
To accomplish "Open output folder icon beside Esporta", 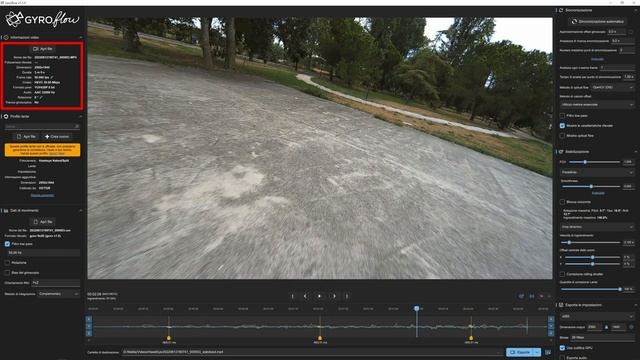I will click(548, 352).
